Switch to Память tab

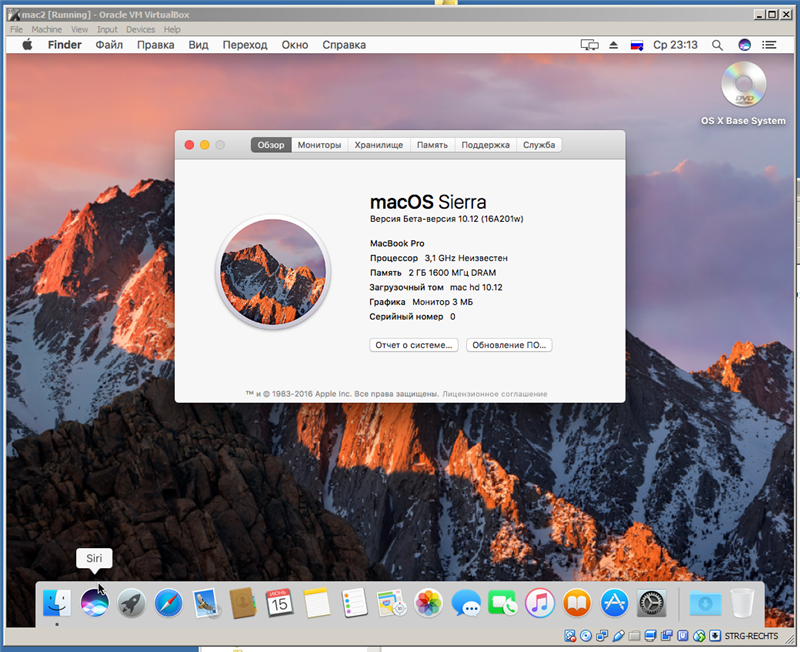(x=432, y=145)
